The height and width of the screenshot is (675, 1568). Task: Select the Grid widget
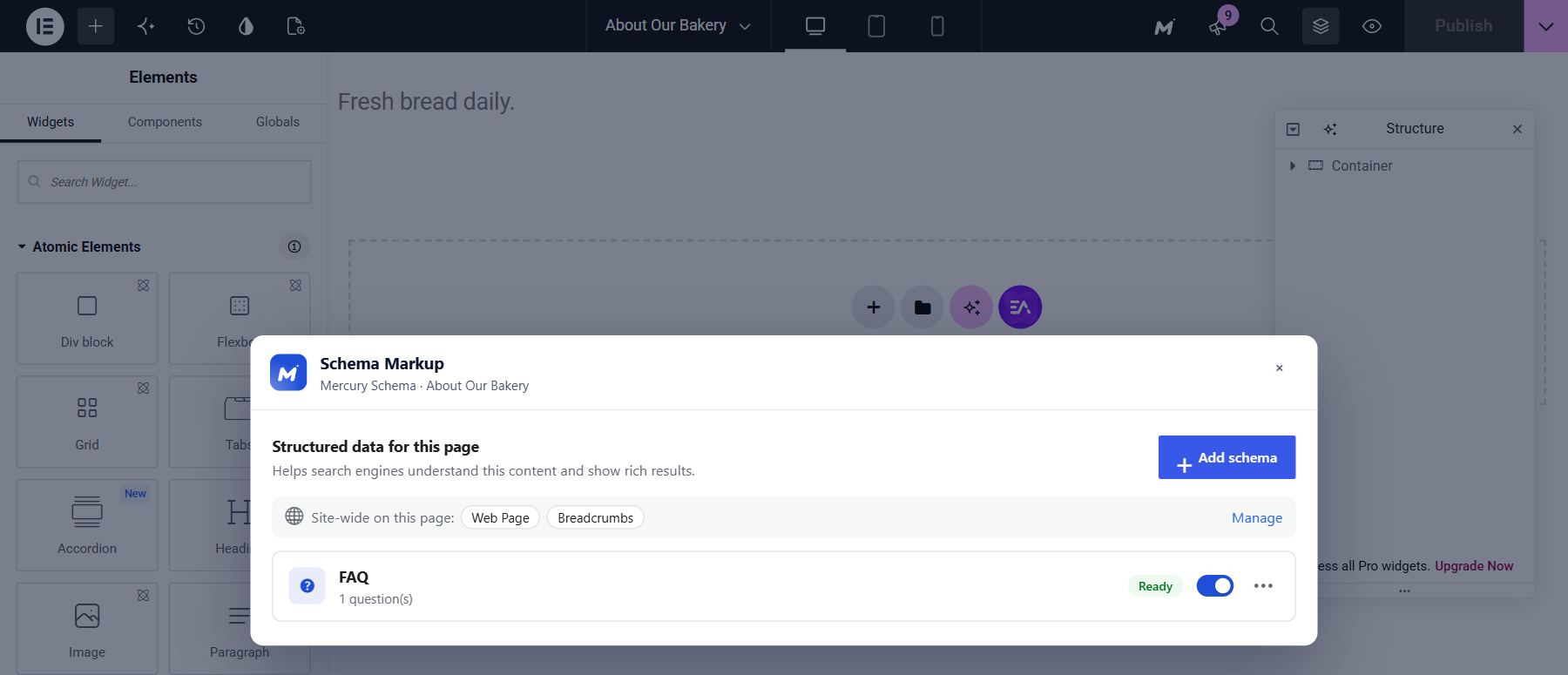click(87, 422)
